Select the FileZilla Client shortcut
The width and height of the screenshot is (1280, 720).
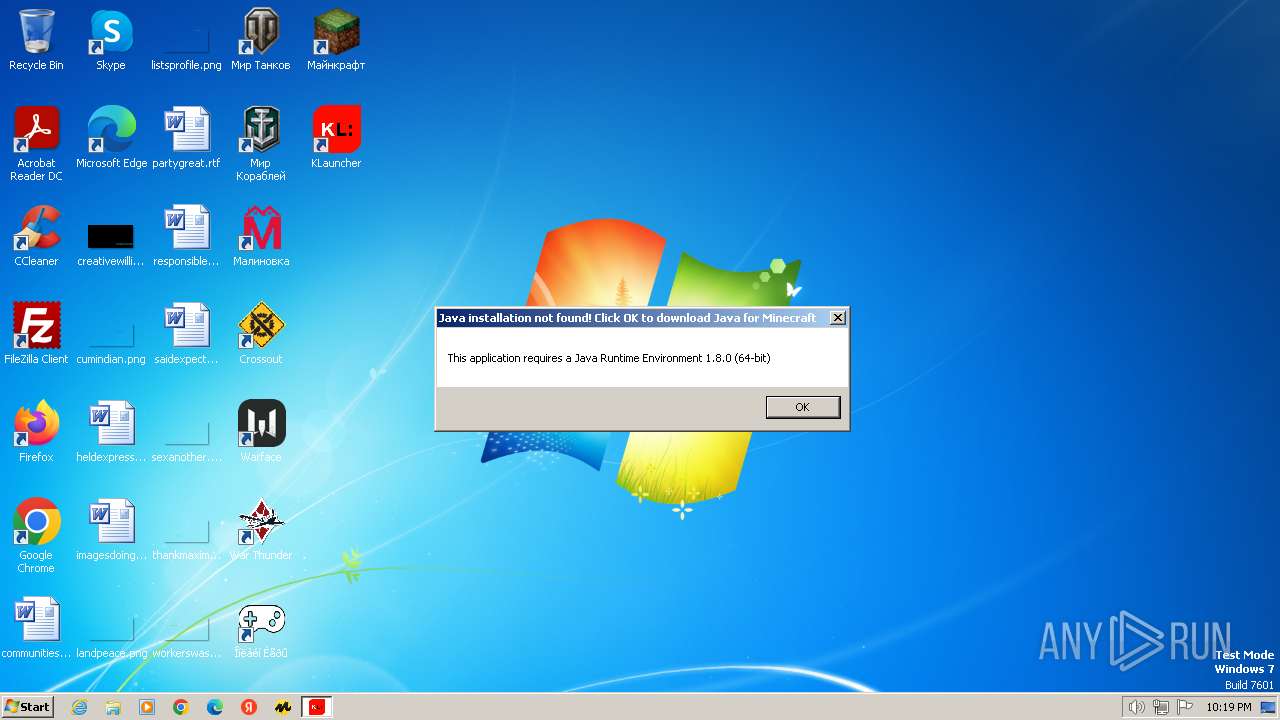coord(36,334)
